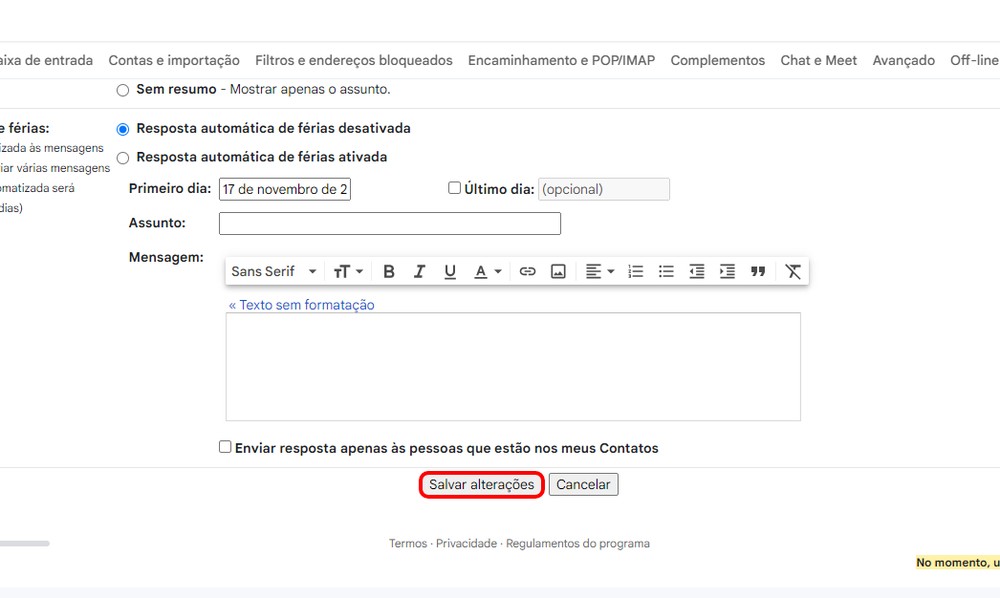Insert a quote block in the message
This screenshot has height=598, width=1000.
click(x=758, y=270)
